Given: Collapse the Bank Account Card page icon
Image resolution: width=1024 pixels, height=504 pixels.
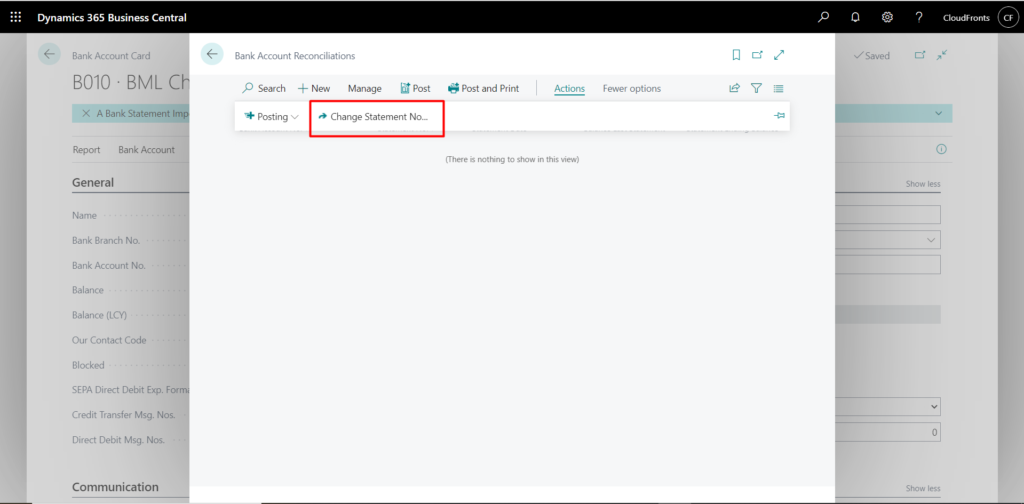Looking at the screenshot, I should point(941,55).
